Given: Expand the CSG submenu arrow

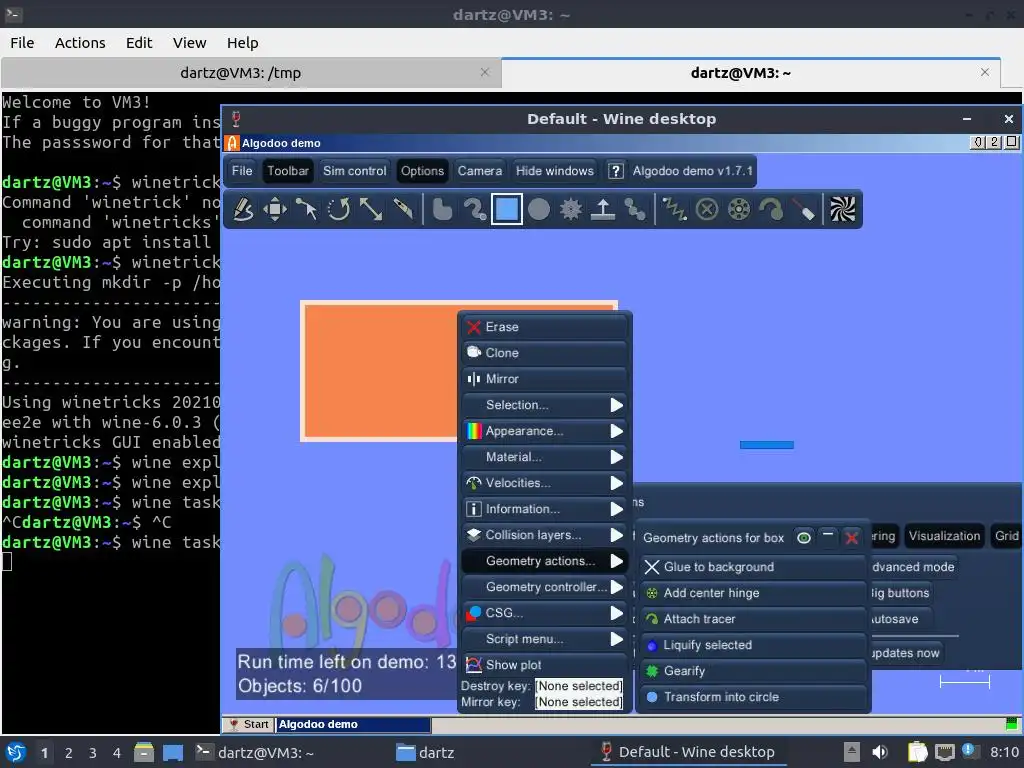Looking at the screenshot, I should tap(616, 613).
